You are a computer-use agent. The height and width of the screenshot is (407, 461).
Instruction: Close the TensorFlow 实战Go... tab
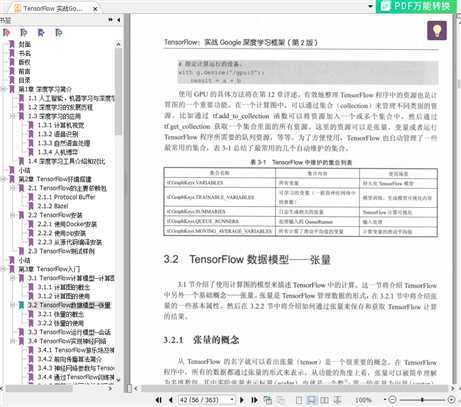pyautogui.click(x=95, y=9)
